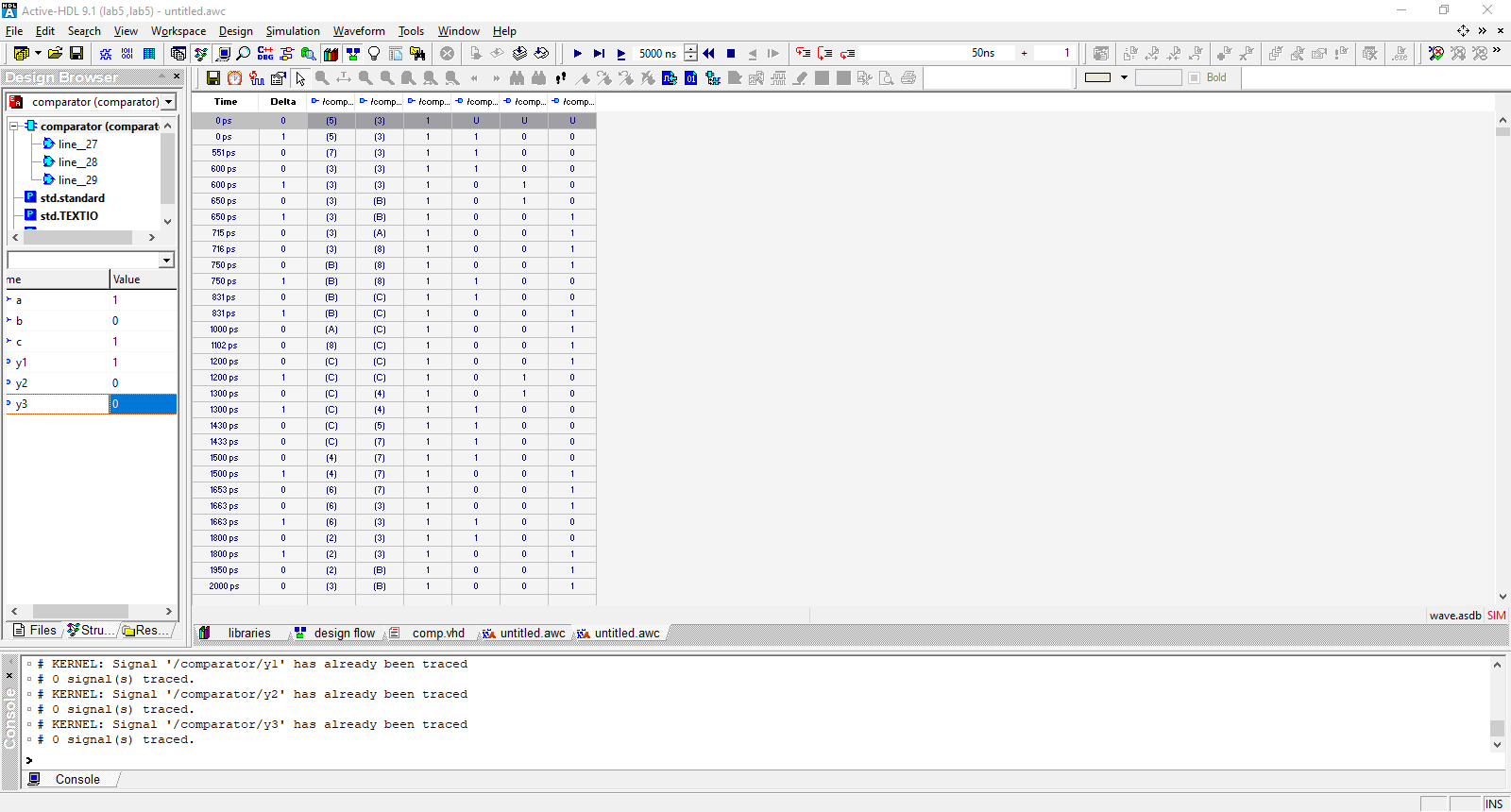This screenshot has width=1511, height=812.
Task: Select line__28 in the design tree
Action: tap(77, 162)
